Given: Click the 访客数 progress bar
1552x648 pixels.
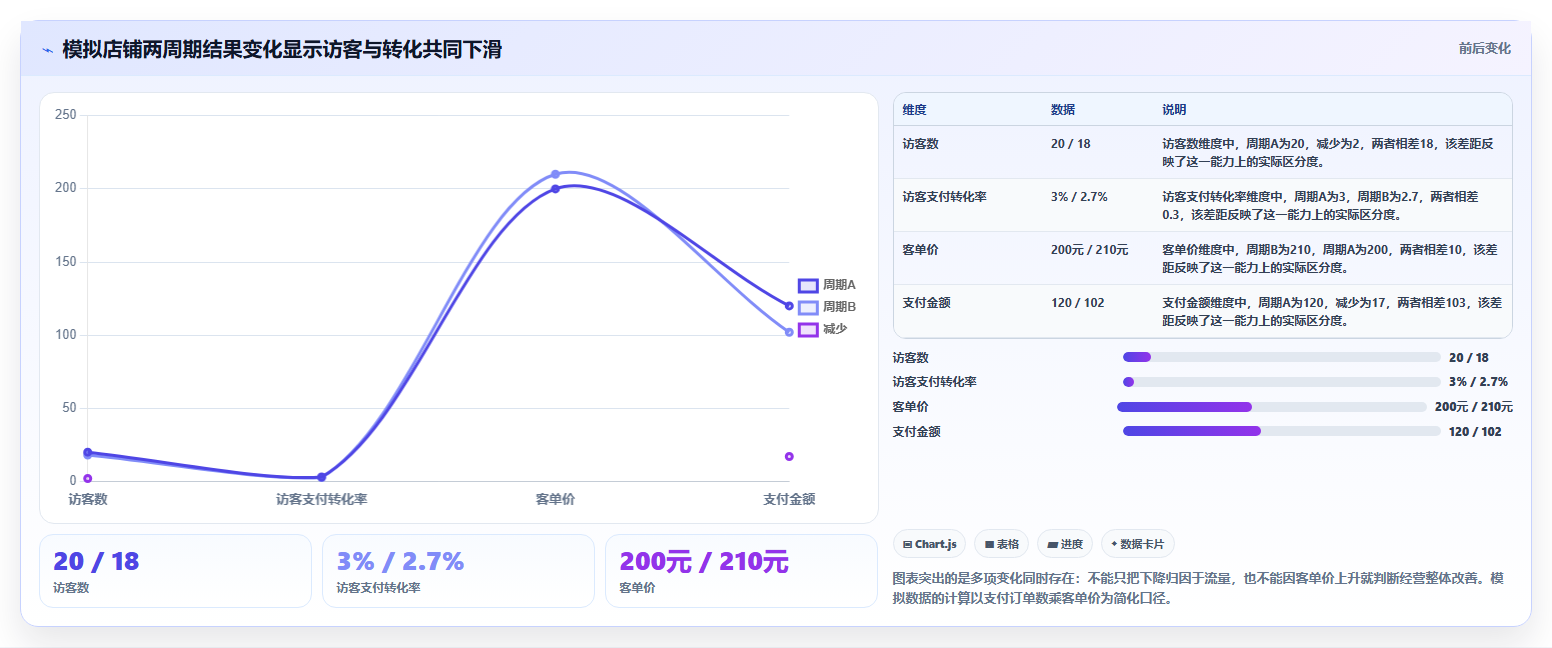Looking at the screenshot, I should point(1282,357).
